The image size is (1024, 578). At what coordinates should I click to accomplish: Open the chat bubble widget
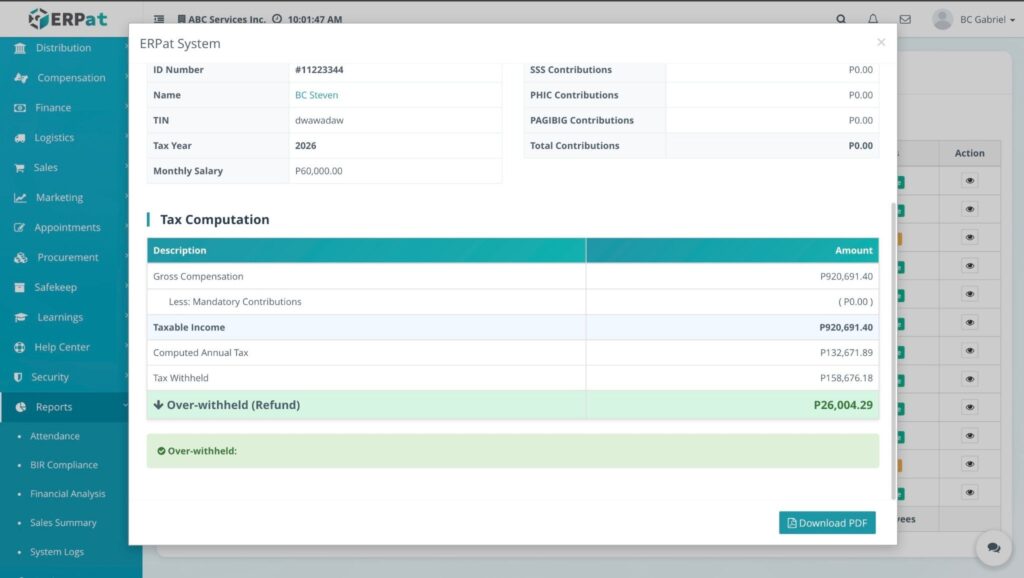pos(993,547)
